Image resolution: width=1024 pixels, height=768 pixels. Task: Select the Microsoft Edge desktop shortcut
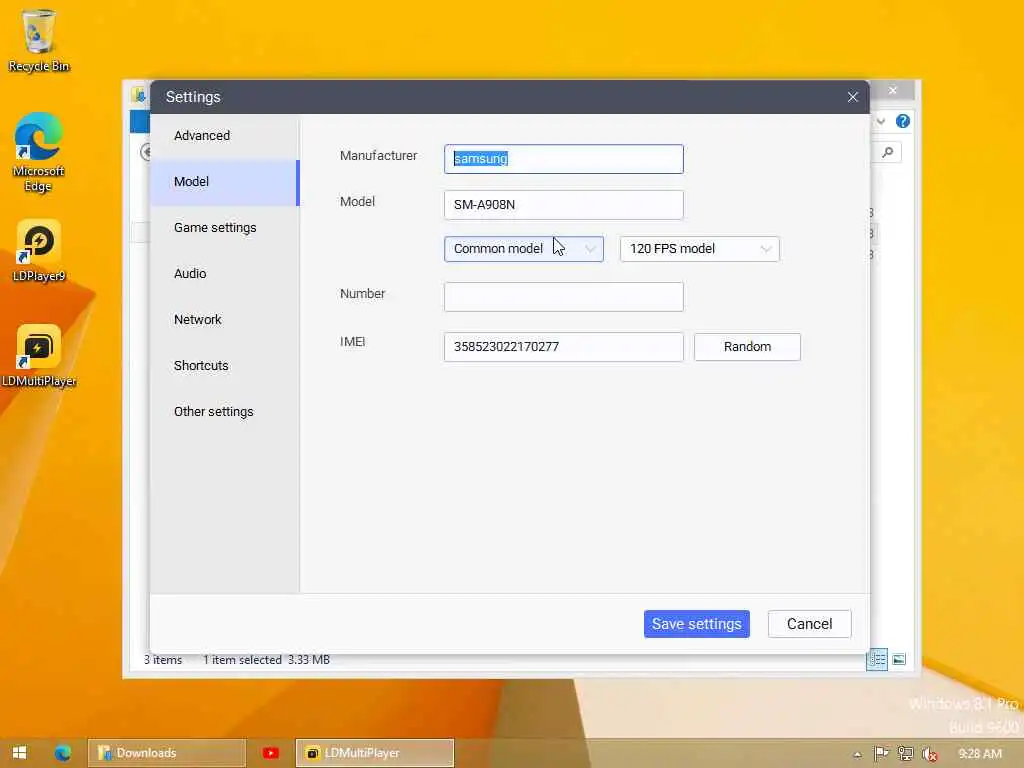pyautogui.click(x=39, y=152)
